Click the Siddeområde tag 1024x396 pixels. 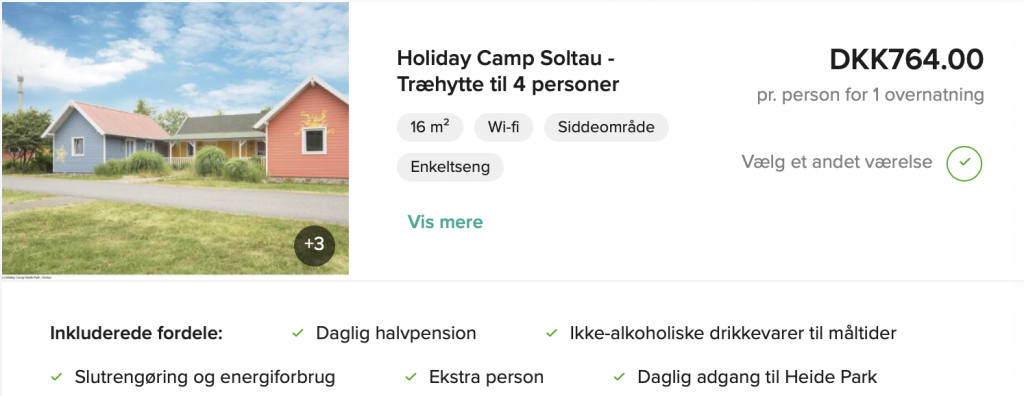(x=606, y=127)
